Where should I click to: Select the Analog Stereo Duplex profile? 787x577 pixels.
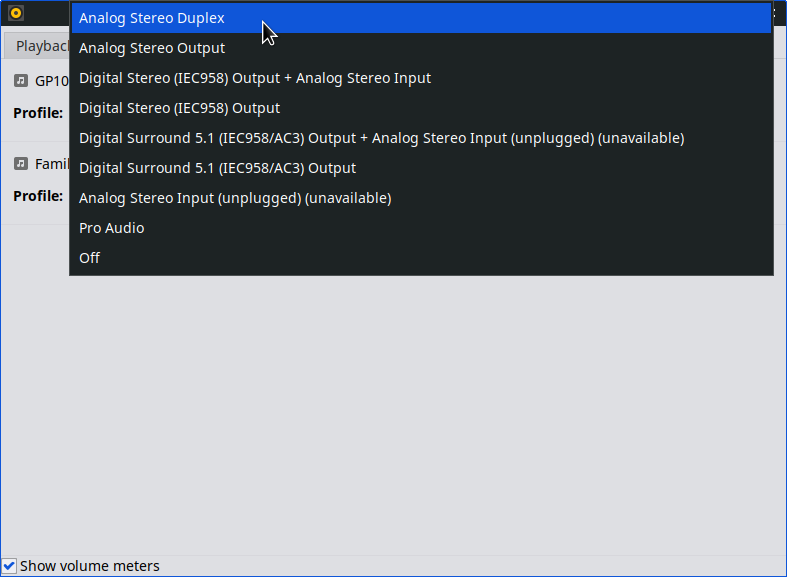(x=152, y=18)
